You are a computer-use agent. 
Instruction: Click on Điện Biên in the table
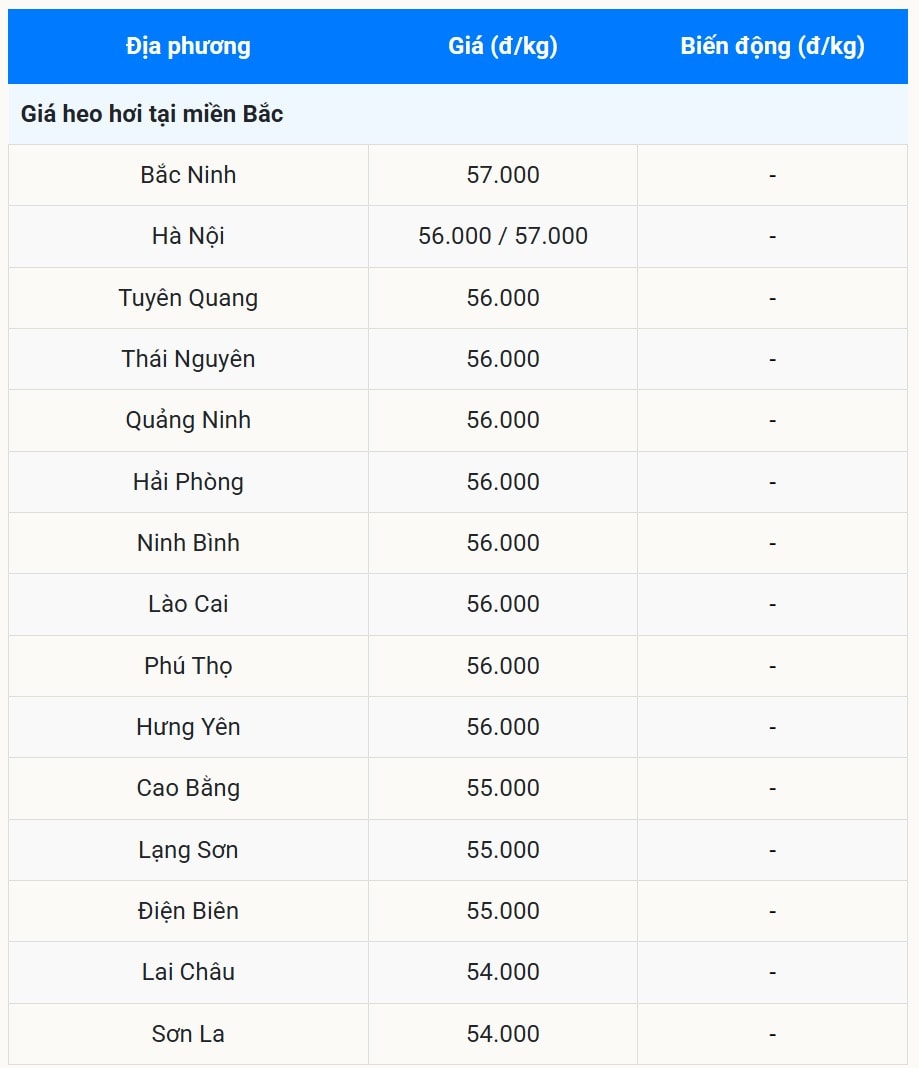tap(188, 911)
